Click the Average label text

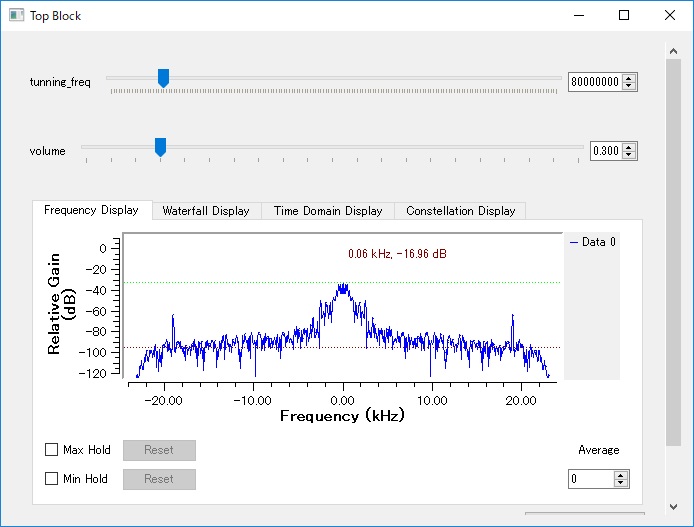coord(598,450)
